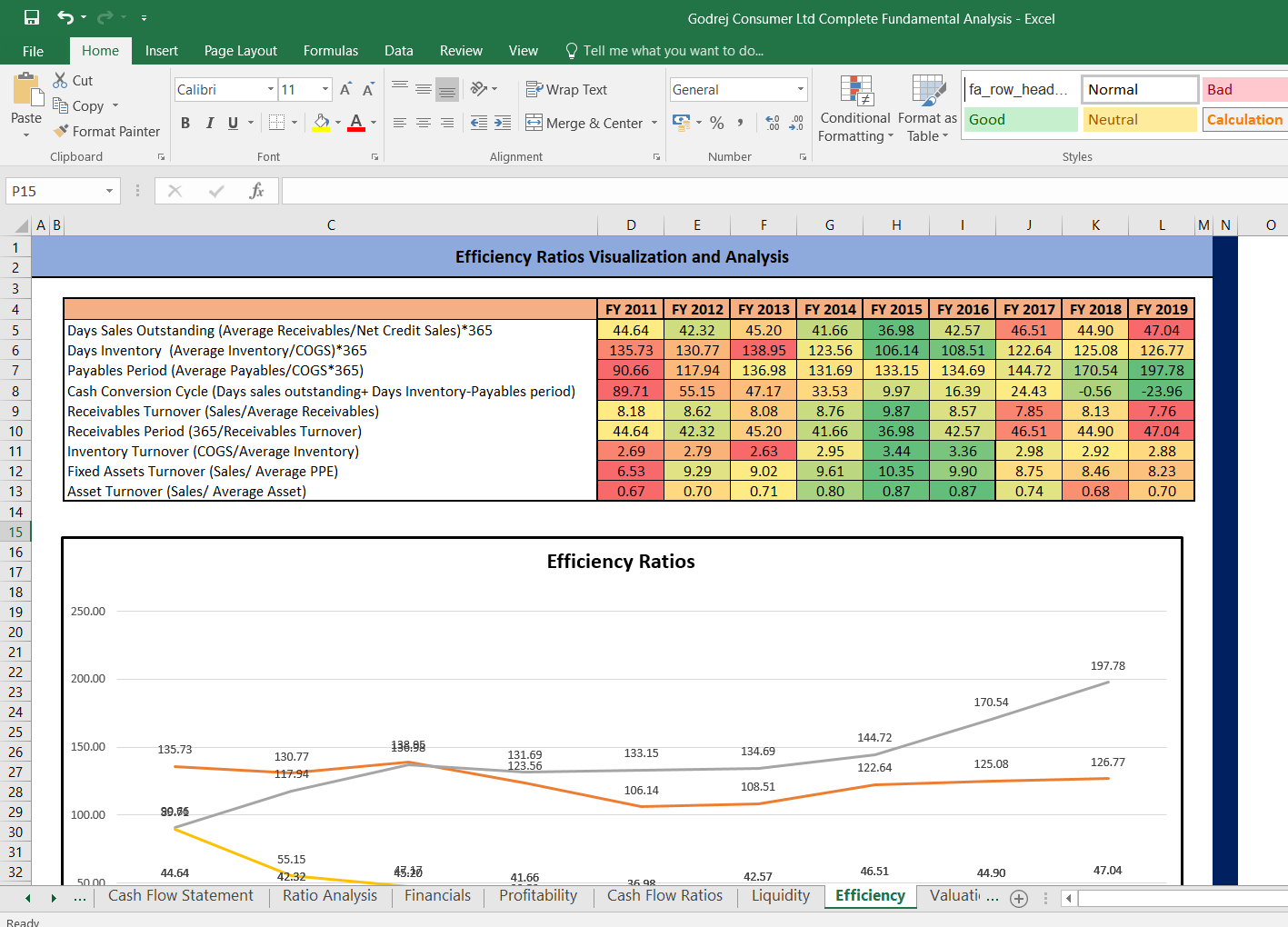This screenshot has height=927, width=1288.
Task: Apply Percent Style format
Action: pos(717,123)
